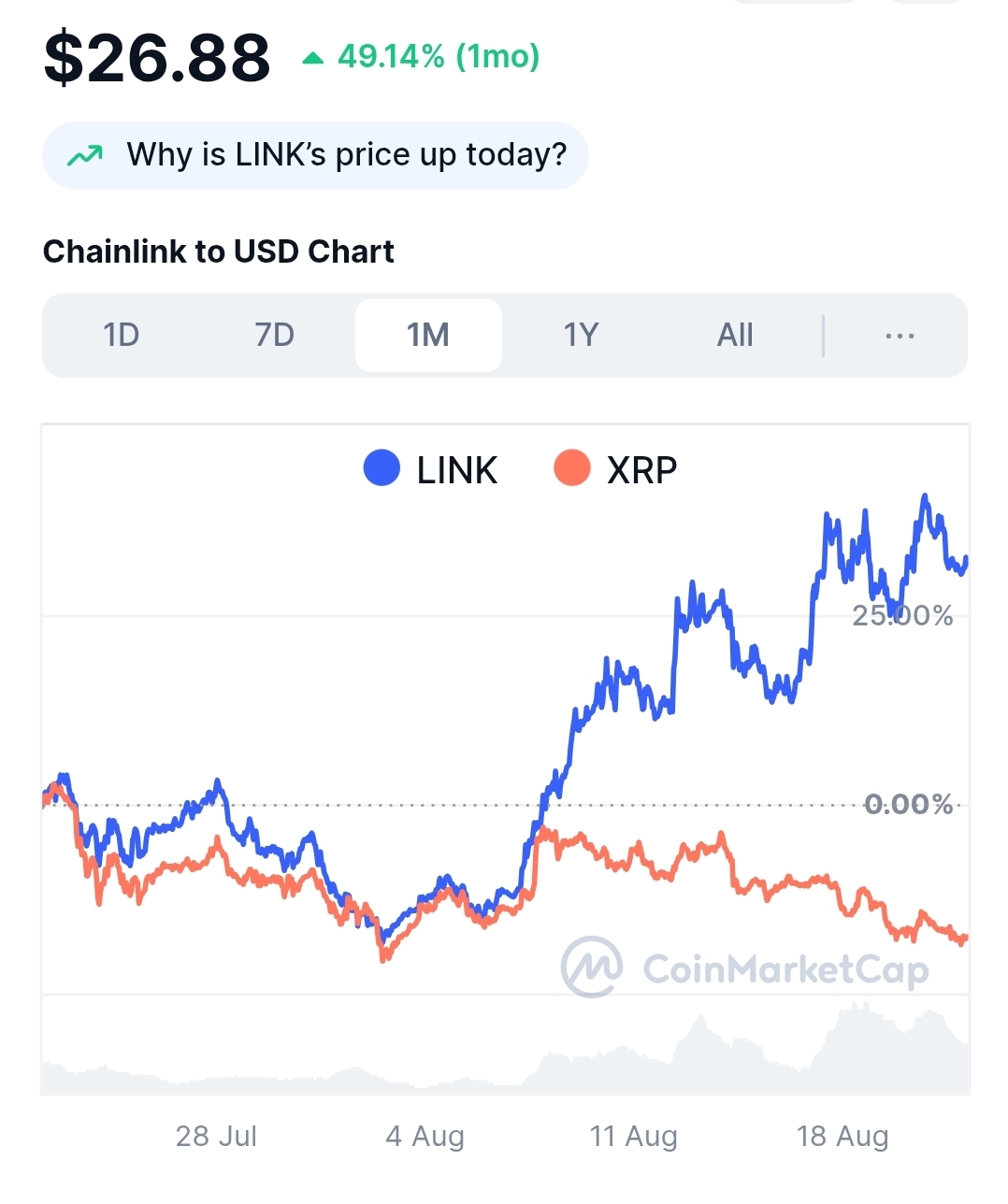Click the 25.00% axis label
1008x1204 pixels.
tap(902, 616)
